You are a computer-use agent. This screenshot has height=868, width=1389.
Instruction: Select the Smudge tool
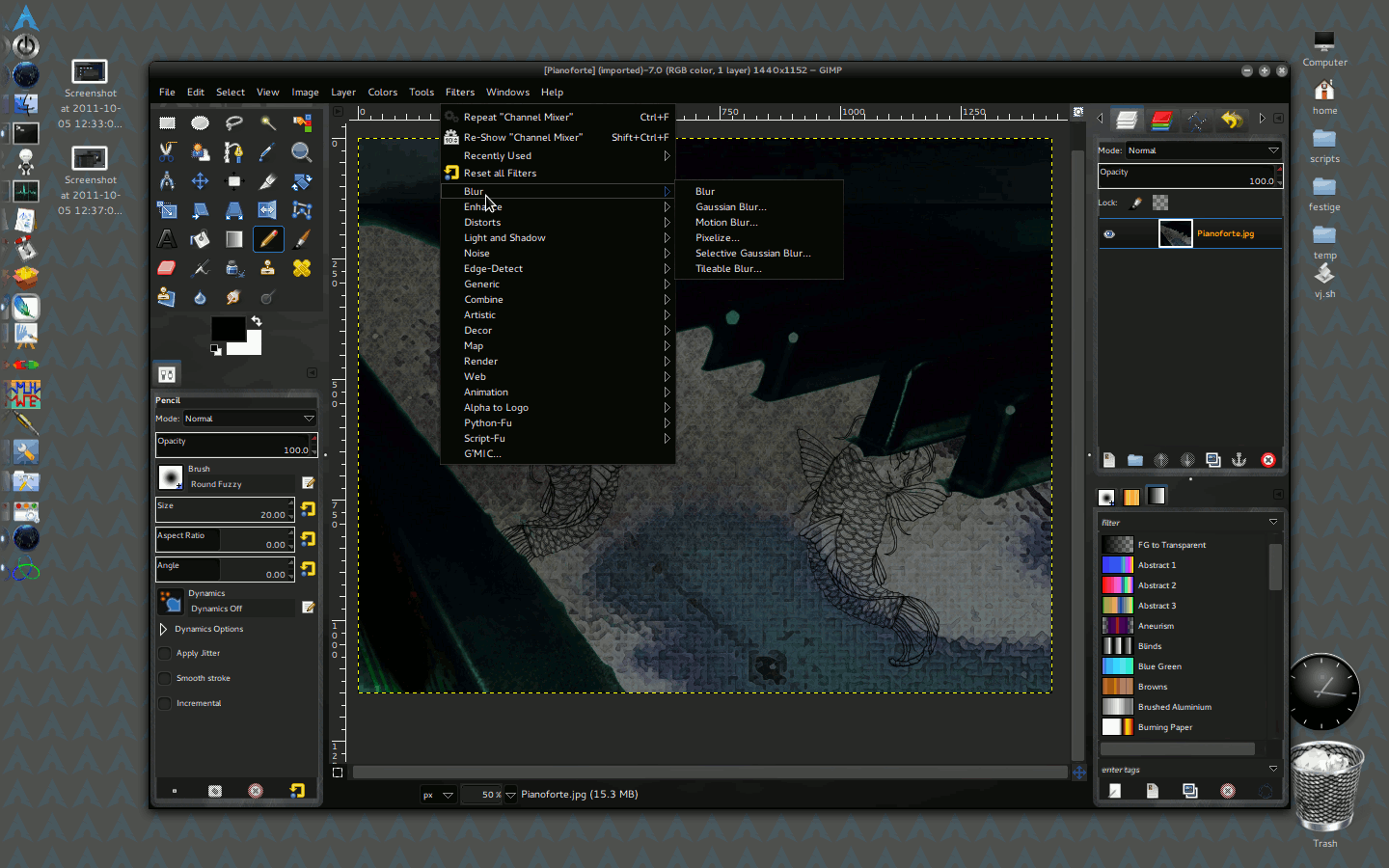[233, 297]
